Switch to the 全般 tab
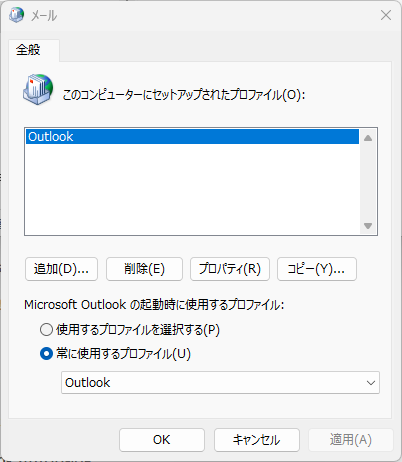402x462 pixels. (x=28, y=50)
